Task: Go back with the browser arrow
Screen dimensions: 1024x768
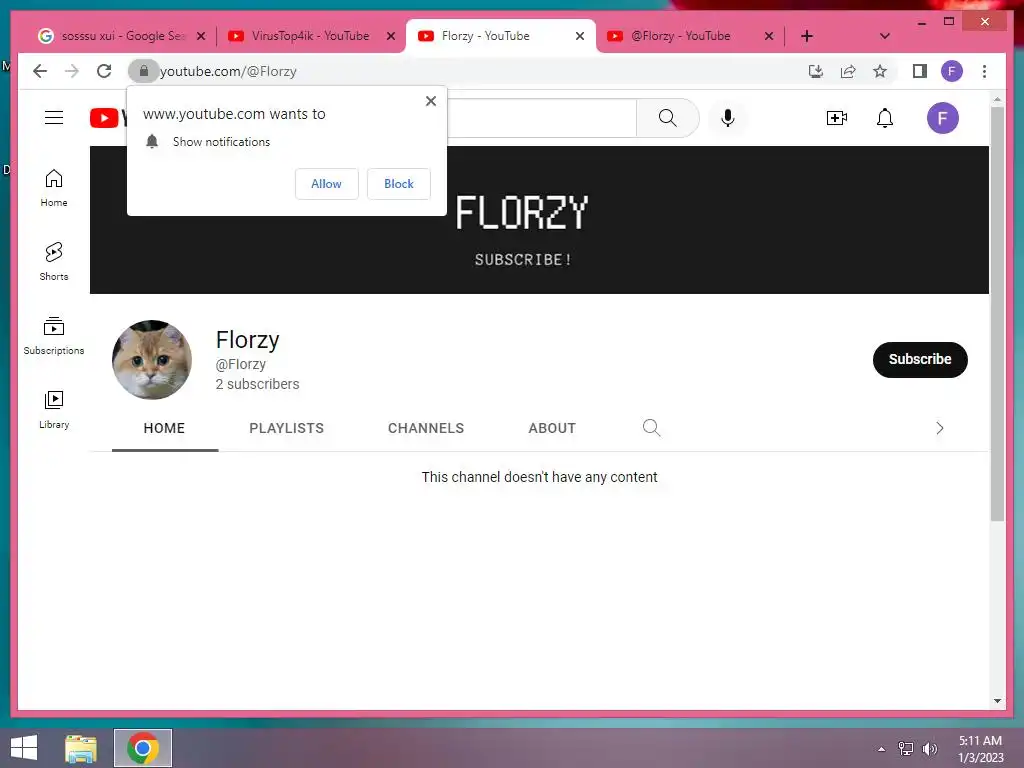Action: pyautogui.click(x=40, y=71)
